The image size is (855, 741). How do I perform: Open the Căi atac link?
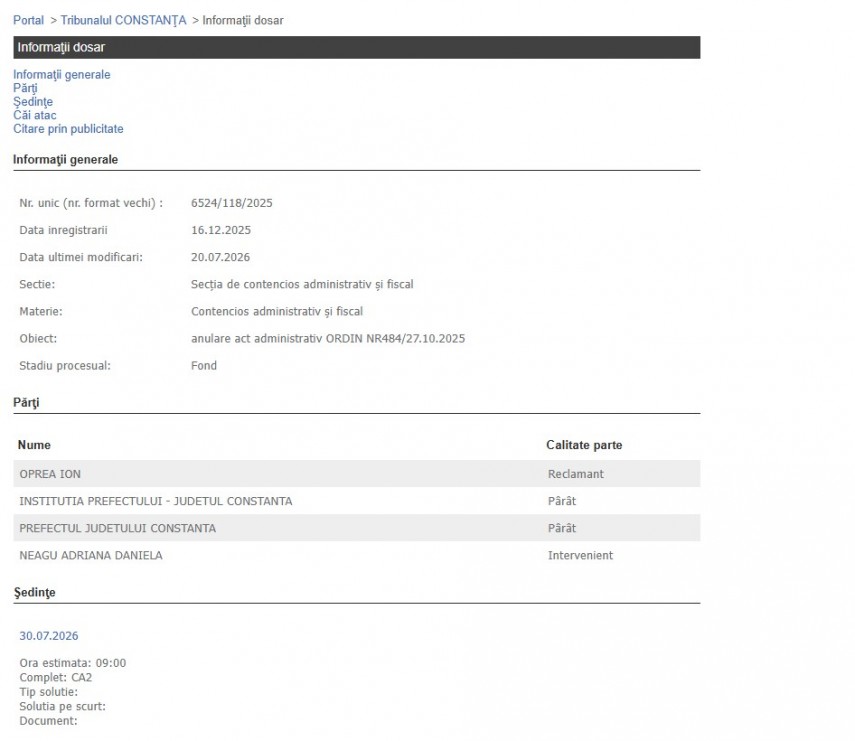point(34,116)
